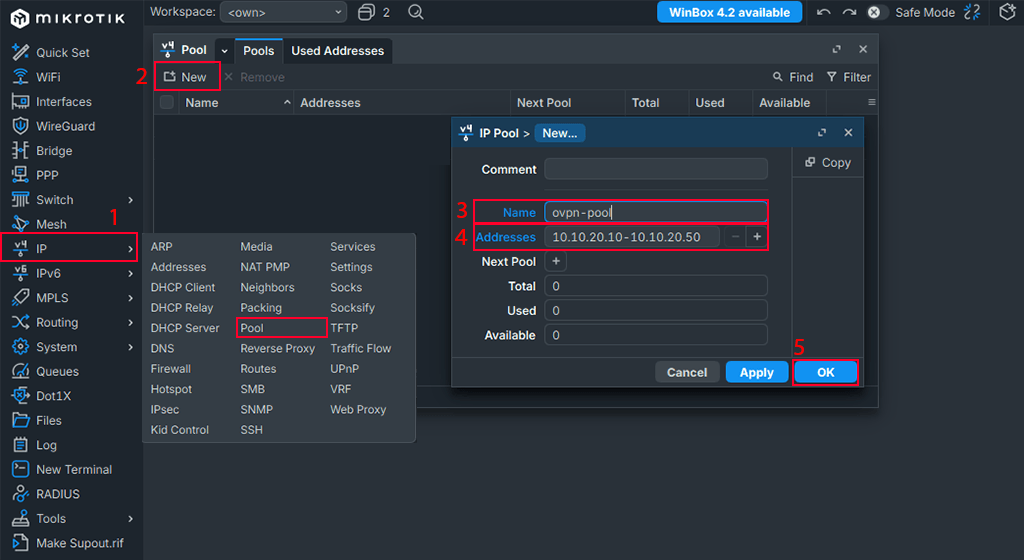This screenshot has width=1024, height=560.
Task: Click the MikroTik logo
Action: click(x=67, y=18)
